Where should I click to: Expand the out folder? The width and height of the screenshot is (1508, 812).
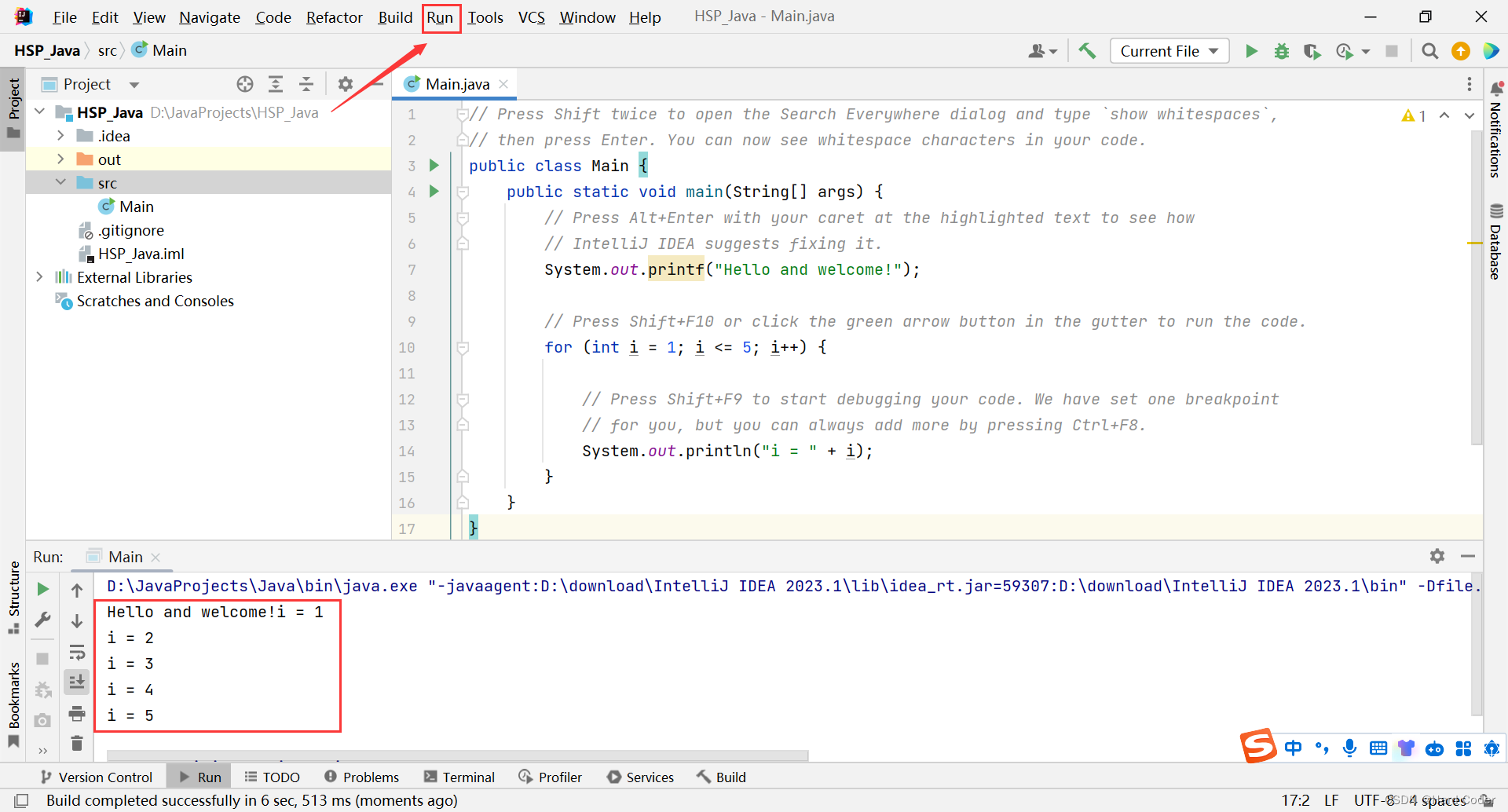(x=60, y=159)
